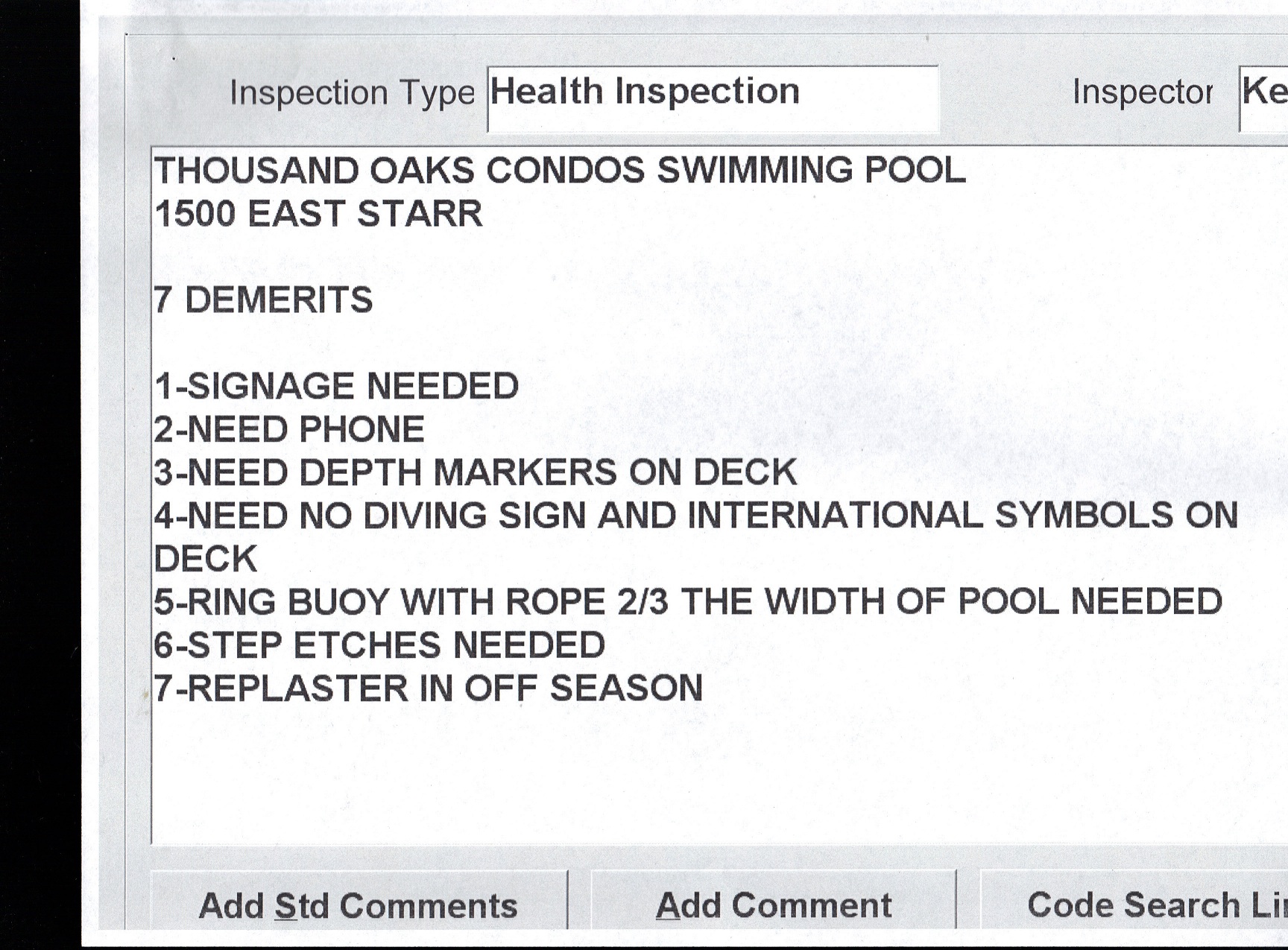Click empty space at bottom of comments box
The image size is (1288, 950).
[x=671, y=782]
